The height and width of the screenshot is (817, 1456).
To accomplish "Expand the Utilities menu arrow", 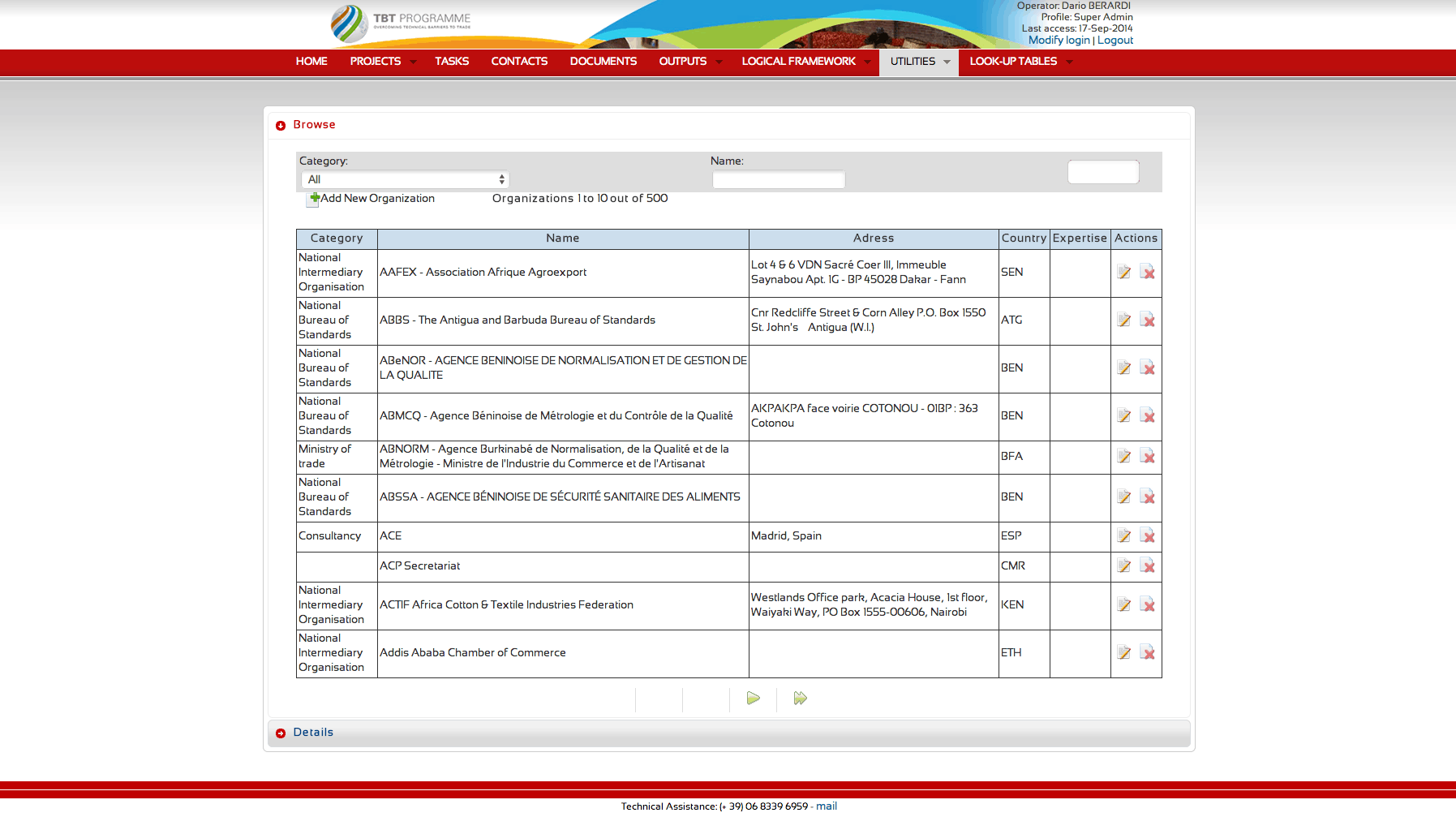I will pyautogui.click(x=947, y=62).
